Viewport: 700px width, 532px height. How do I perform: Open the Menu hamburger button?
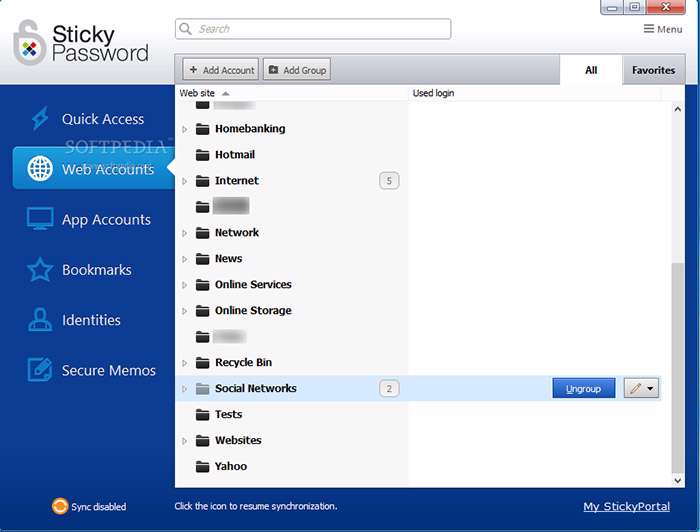click(663, 29)
